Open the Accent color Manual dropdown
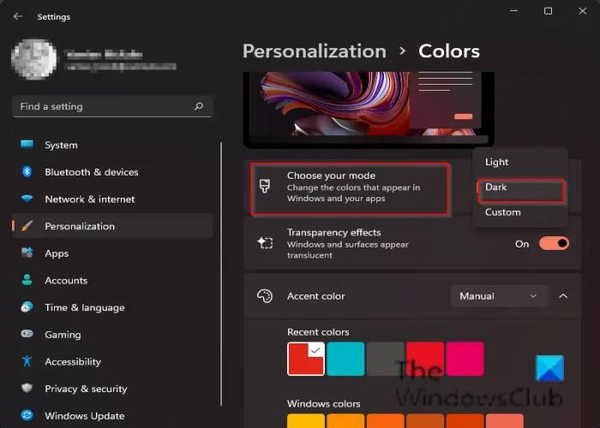This screenshot has width=600, height=428. (x=499, y=296)
